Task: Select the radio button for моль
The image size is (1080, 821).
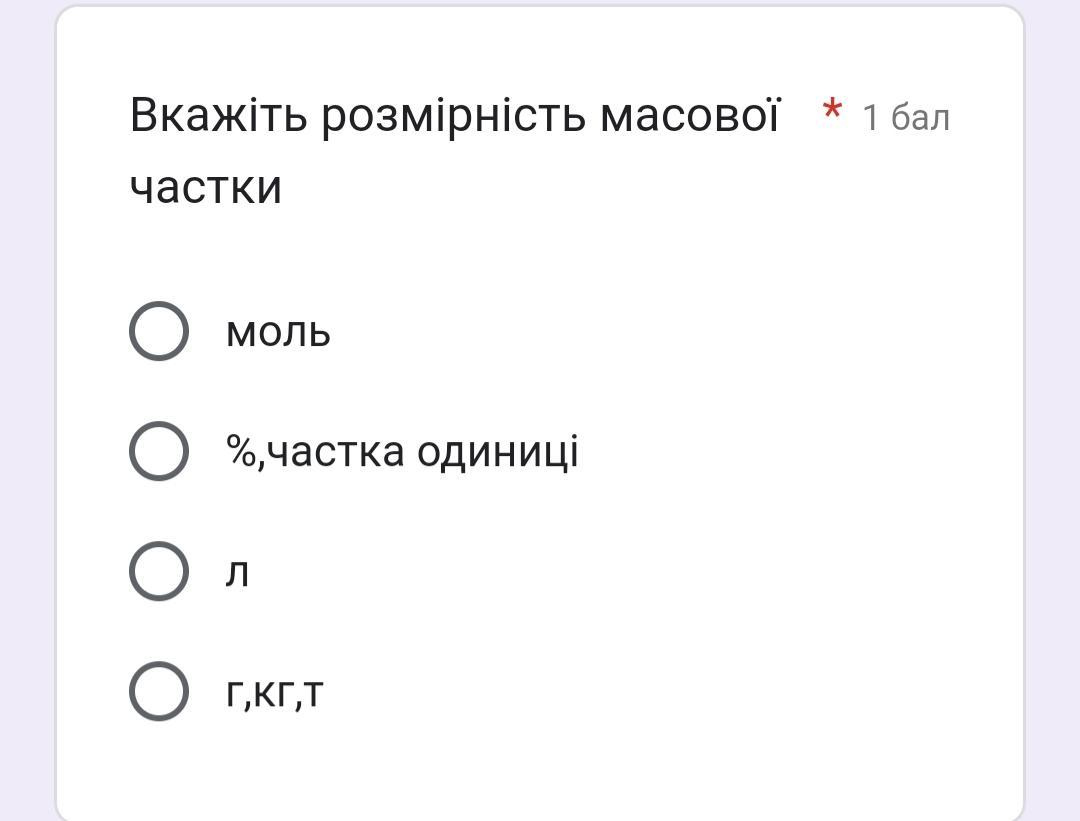Action: tap(159, 331)
